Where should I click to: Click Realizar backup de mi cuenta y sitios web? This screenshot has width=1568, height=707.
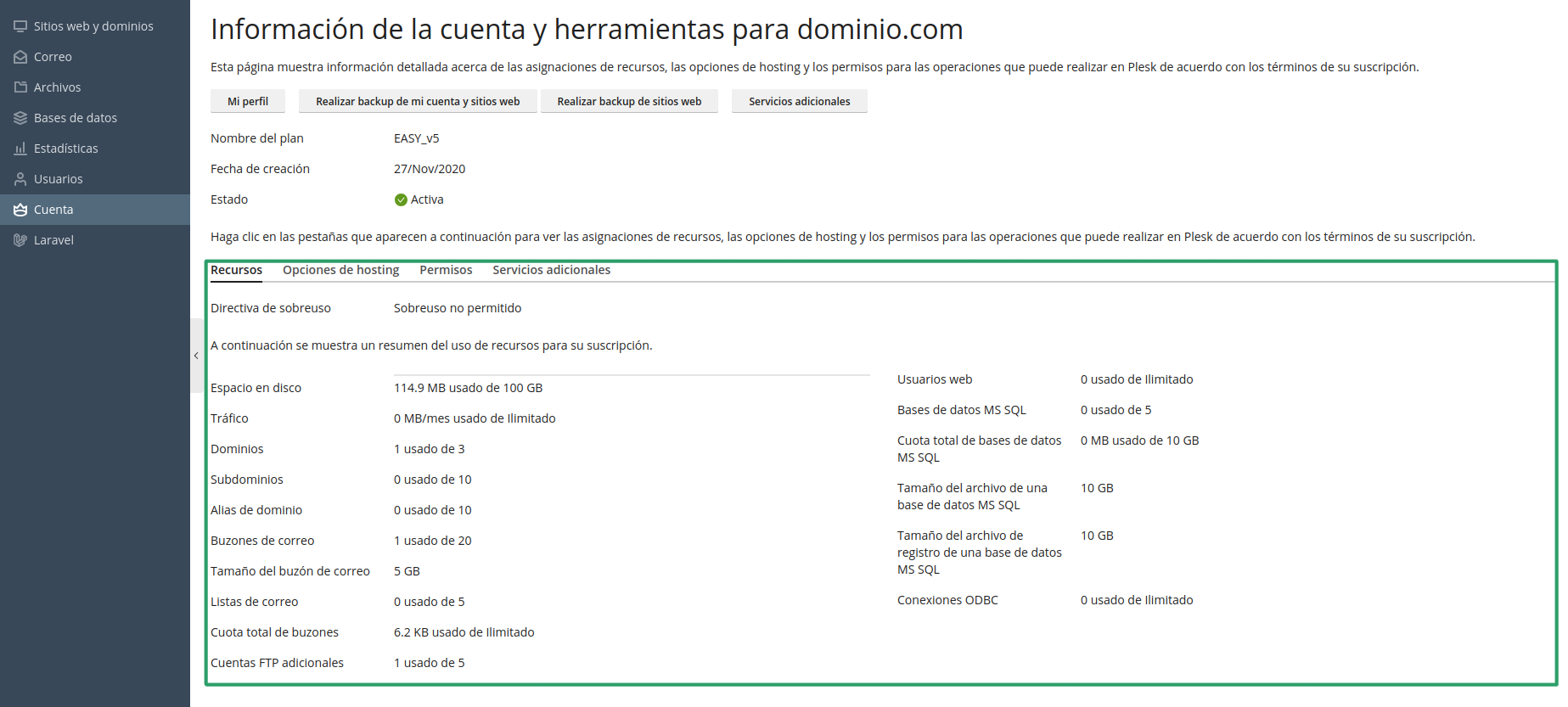418,101
